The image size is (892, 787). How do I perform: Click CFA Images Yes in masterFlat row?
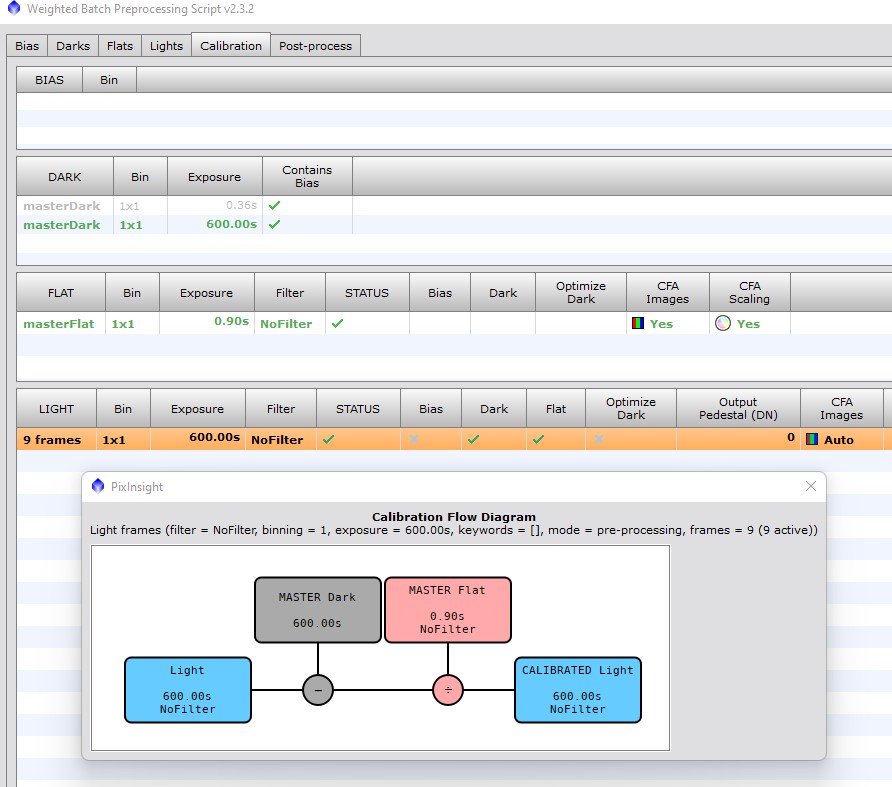[661, 324]
